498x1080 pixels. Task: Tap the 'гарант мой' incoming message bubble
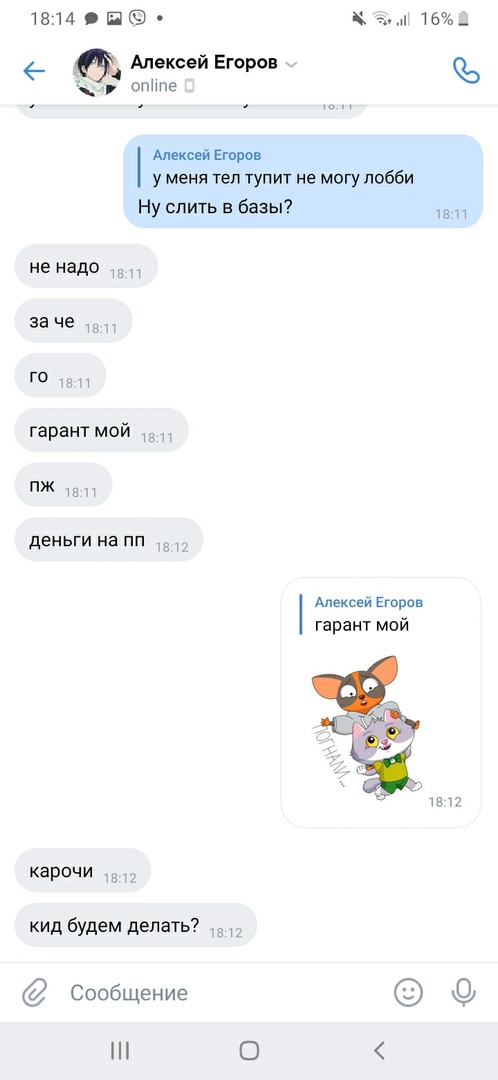click(x=101, y=430)
